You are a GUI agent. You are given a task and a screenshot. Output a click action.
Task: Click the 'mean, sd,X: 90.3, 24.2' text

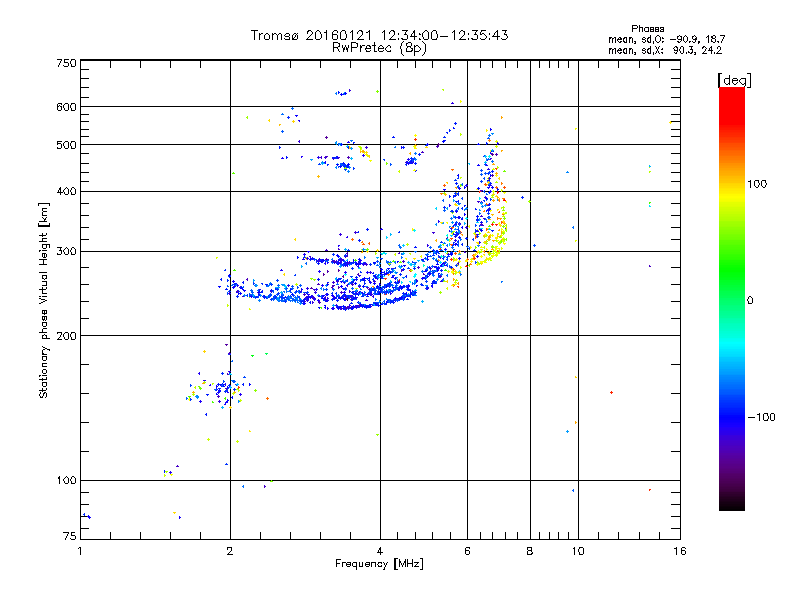(x=665, y=50)
